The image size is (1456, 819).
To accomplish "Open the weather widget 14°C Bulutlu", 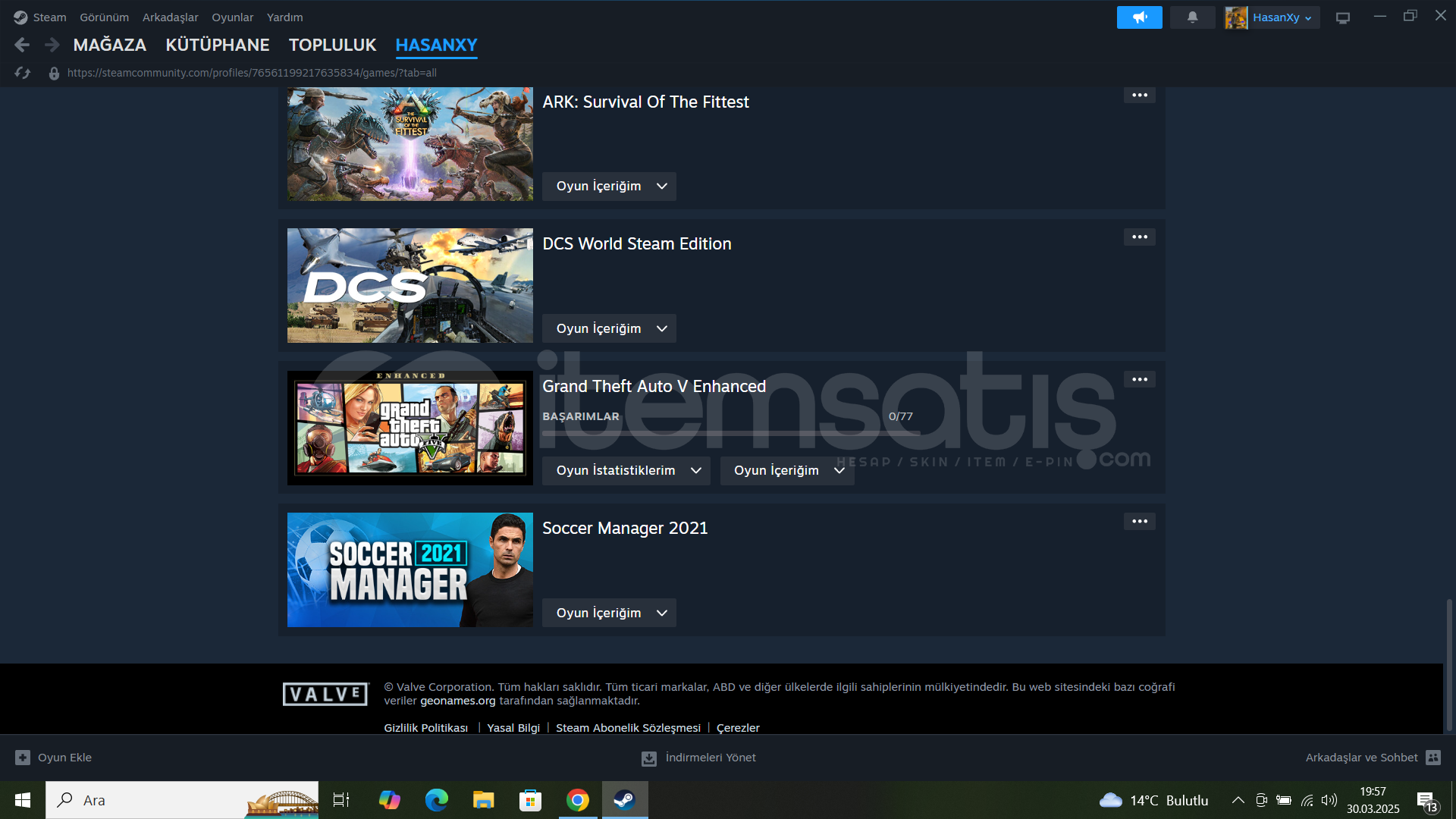I will (1153, 800).
